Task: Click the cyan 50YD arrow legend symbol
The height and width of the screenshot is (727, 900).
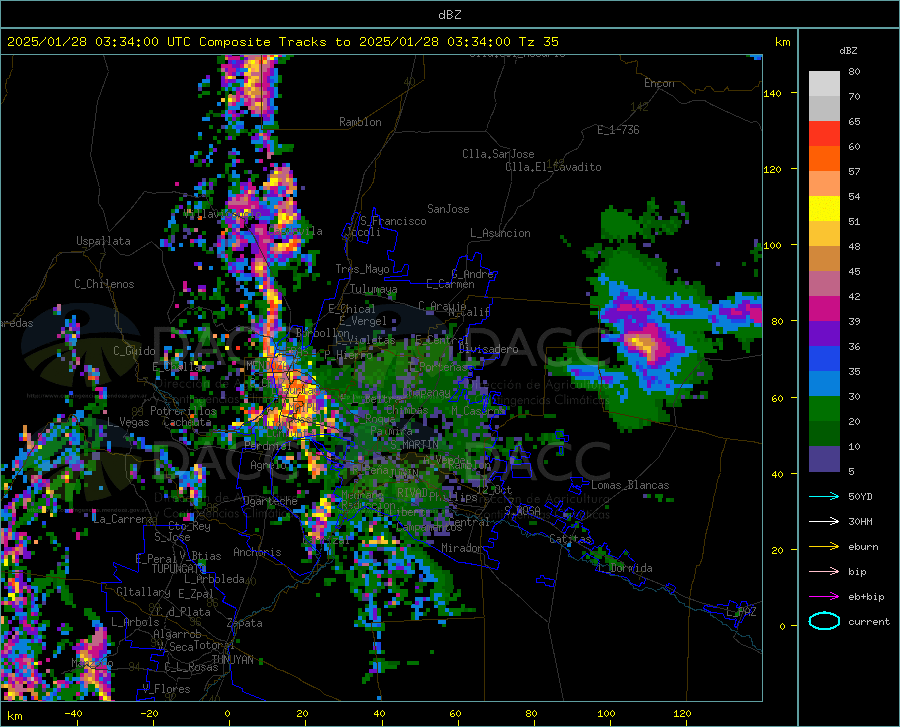Action: click(824, 496)
